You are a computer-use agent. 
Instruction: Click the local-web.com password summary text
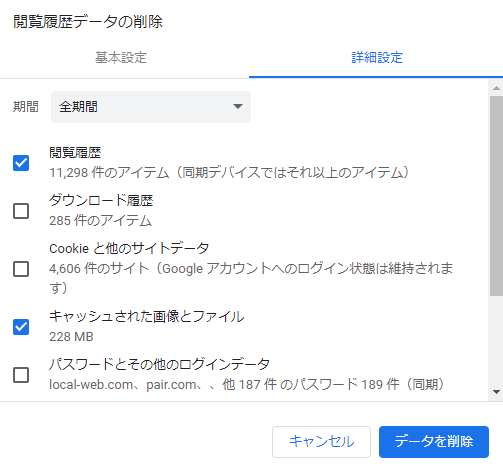(x=246, y=385)
